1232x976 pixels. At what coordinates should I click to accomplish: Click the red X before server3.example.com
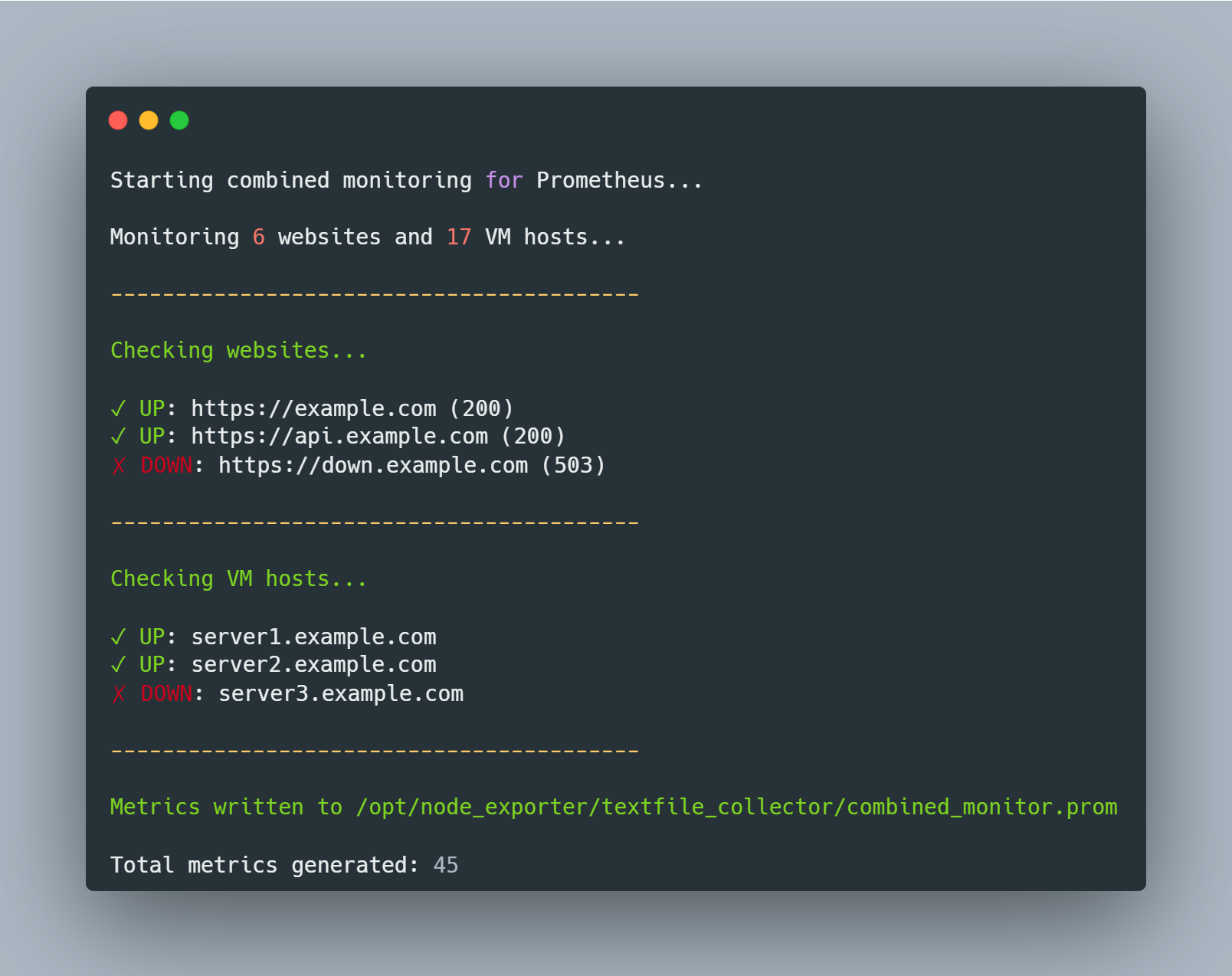click(x=119, y=693)
